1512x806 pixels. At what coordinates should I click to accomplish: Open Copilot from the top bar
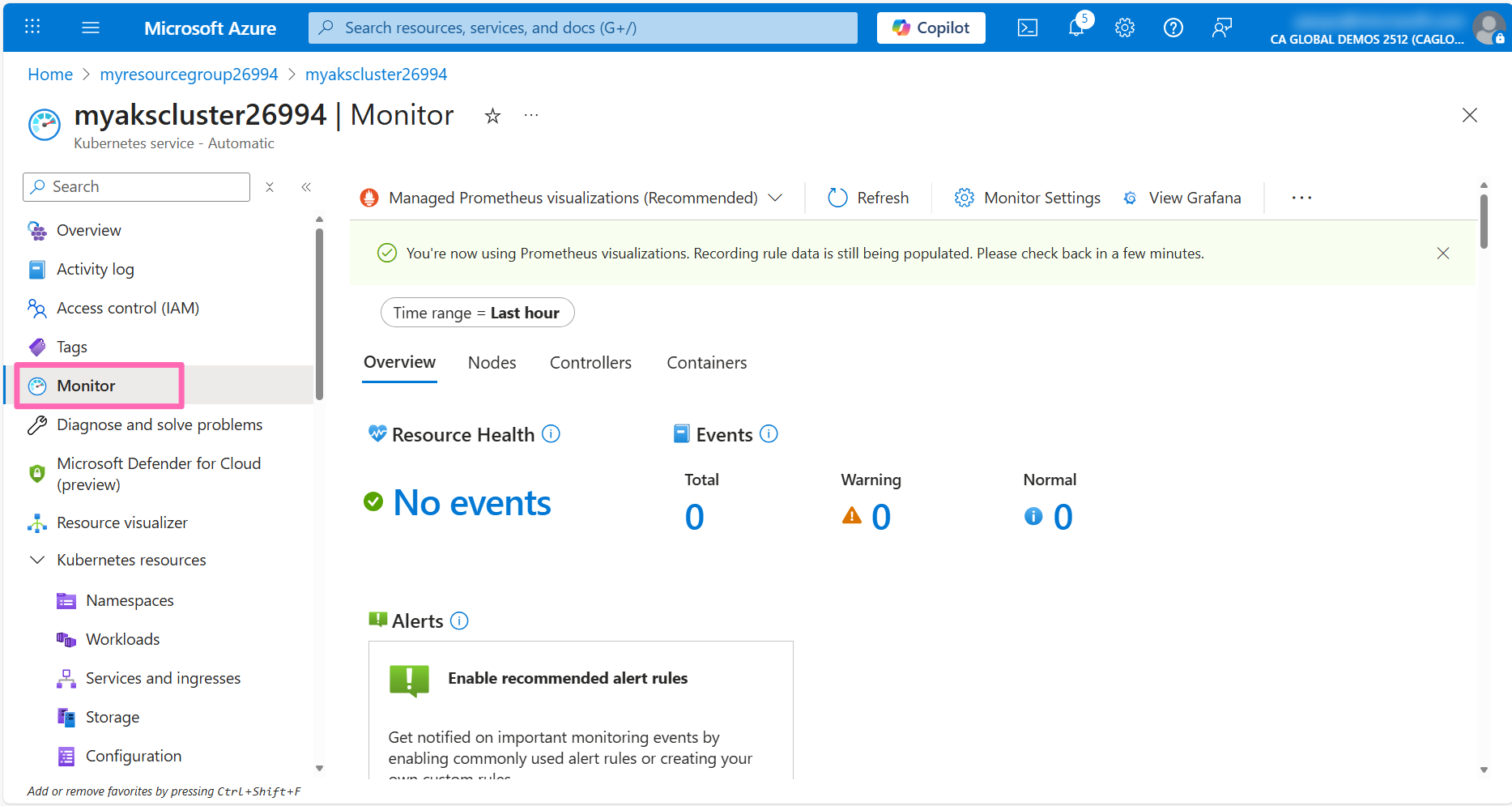(930, 27)
